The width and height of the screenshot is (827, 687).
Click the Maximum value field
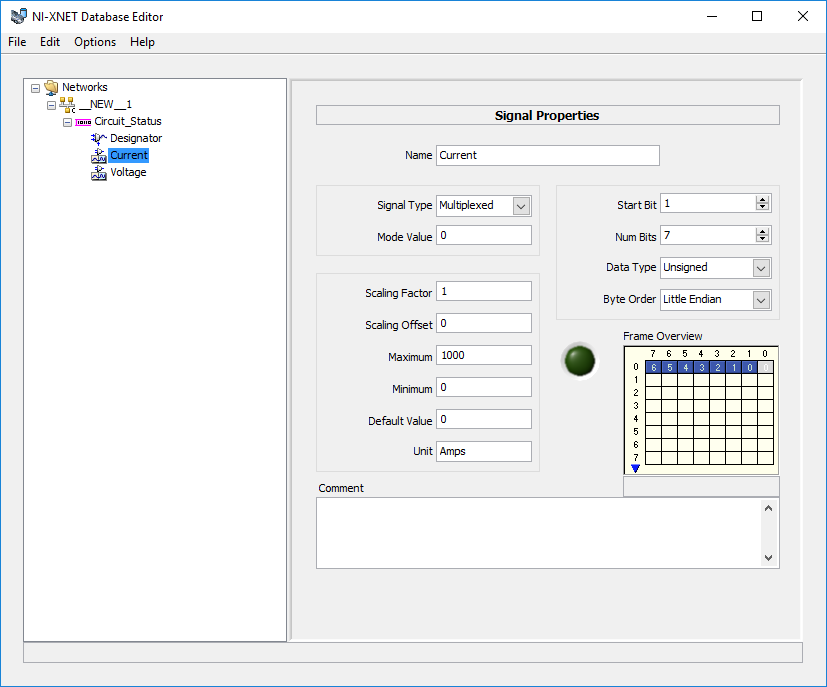(x=484, y=355)
